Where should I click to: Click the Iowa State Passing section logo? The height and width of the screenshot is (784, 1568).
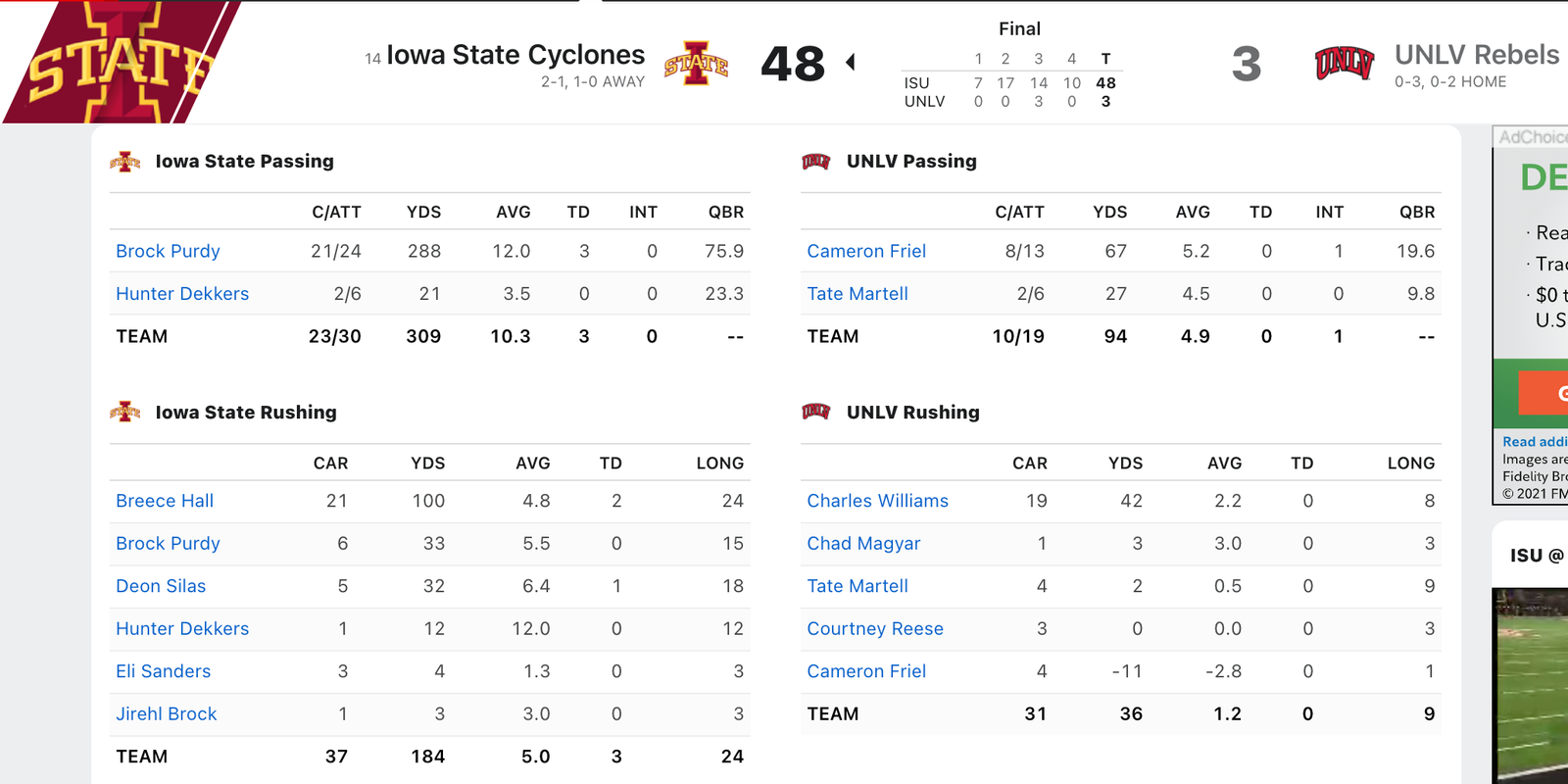point(125,162)
